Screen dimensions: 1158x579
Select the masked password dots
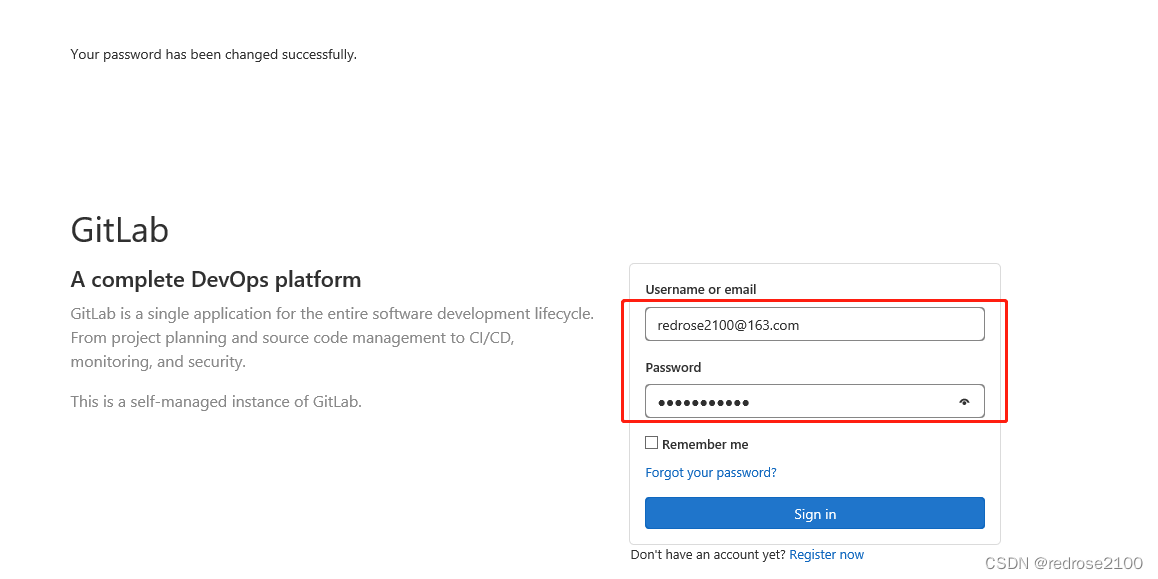pos(700,401)
